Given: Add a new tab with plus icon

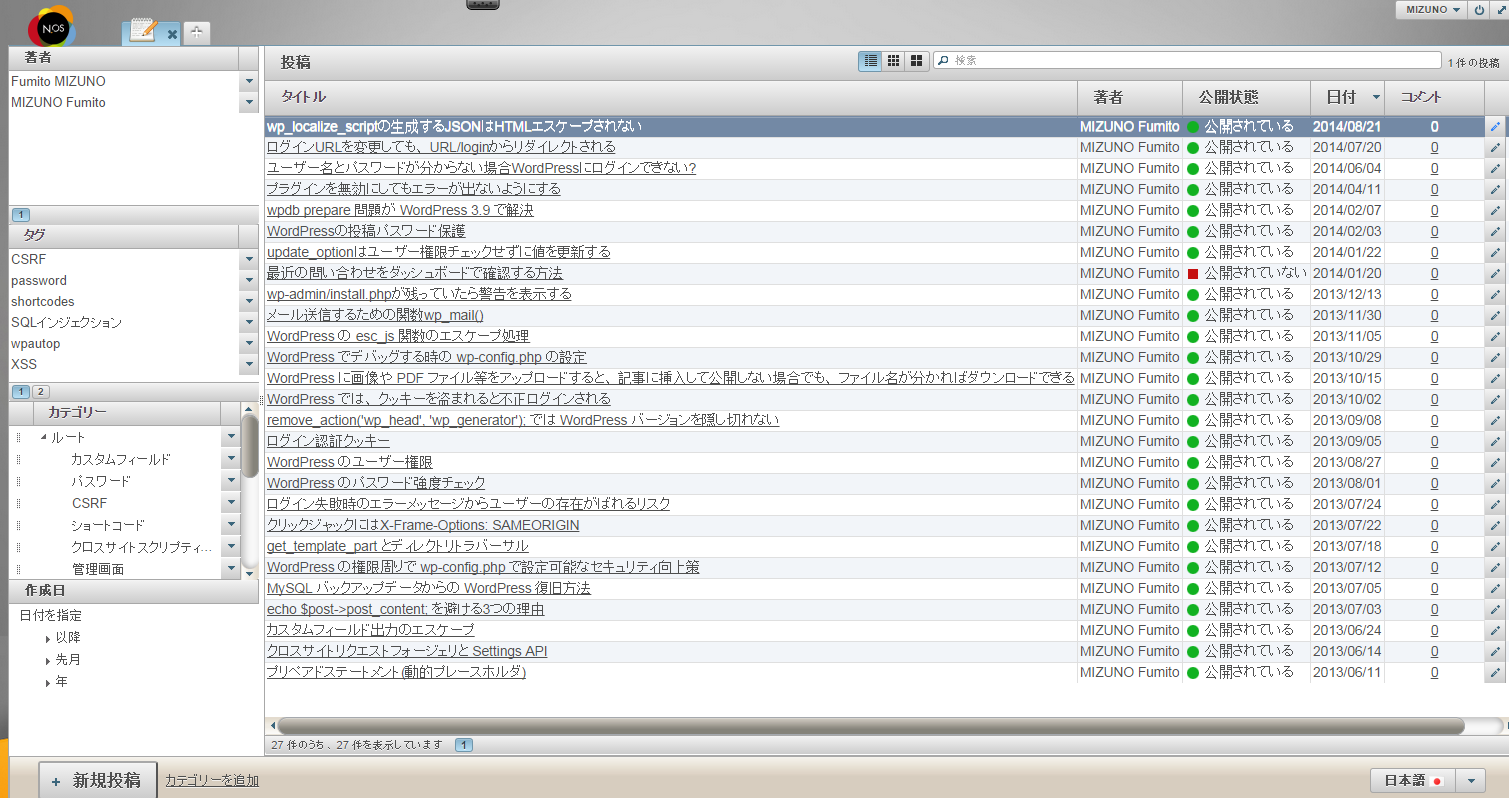Looking at the screenshot, I should coord(197,33).
